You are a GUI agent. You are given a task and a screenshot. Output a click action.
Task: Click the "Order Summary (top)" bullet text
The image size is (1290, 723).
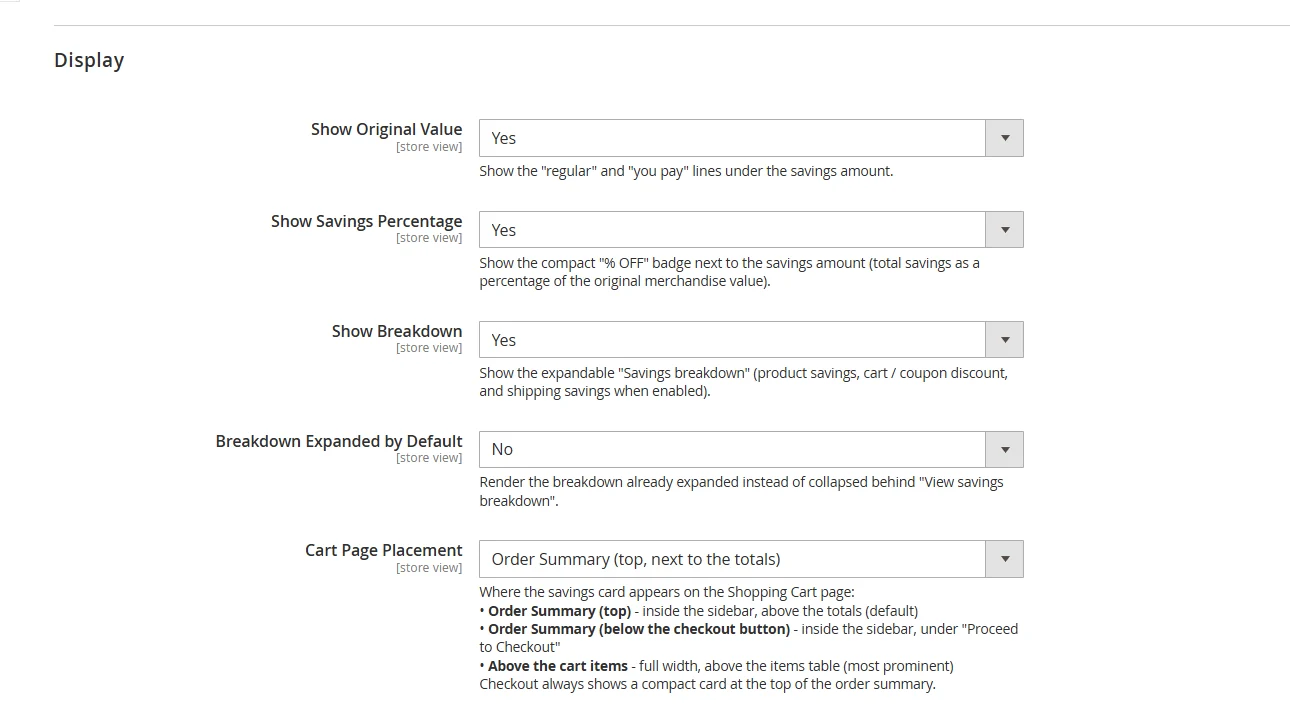[x=560, y=611]
